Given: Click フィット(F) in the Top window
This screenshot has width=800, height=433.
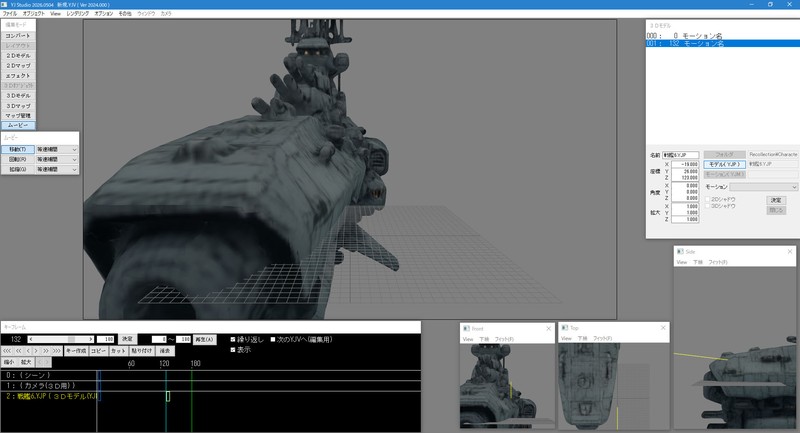Looking at the screenshot, I should click(x=603, y=339).
